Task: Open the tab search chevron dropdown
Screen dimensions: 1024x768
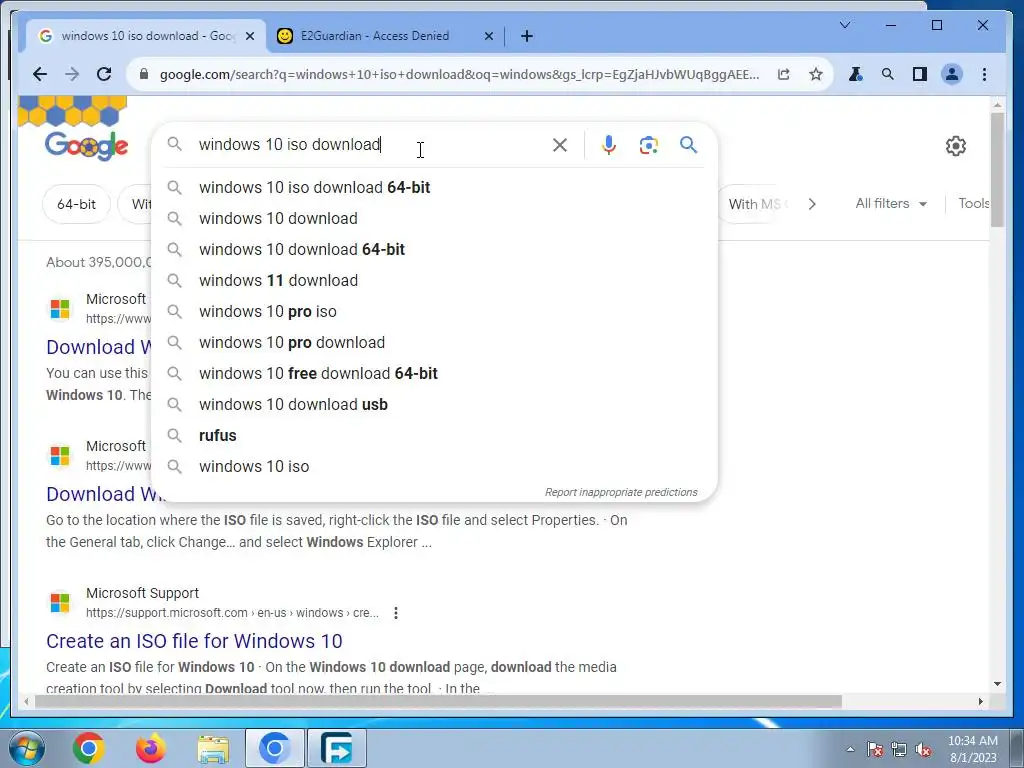Action: (844, 25)
